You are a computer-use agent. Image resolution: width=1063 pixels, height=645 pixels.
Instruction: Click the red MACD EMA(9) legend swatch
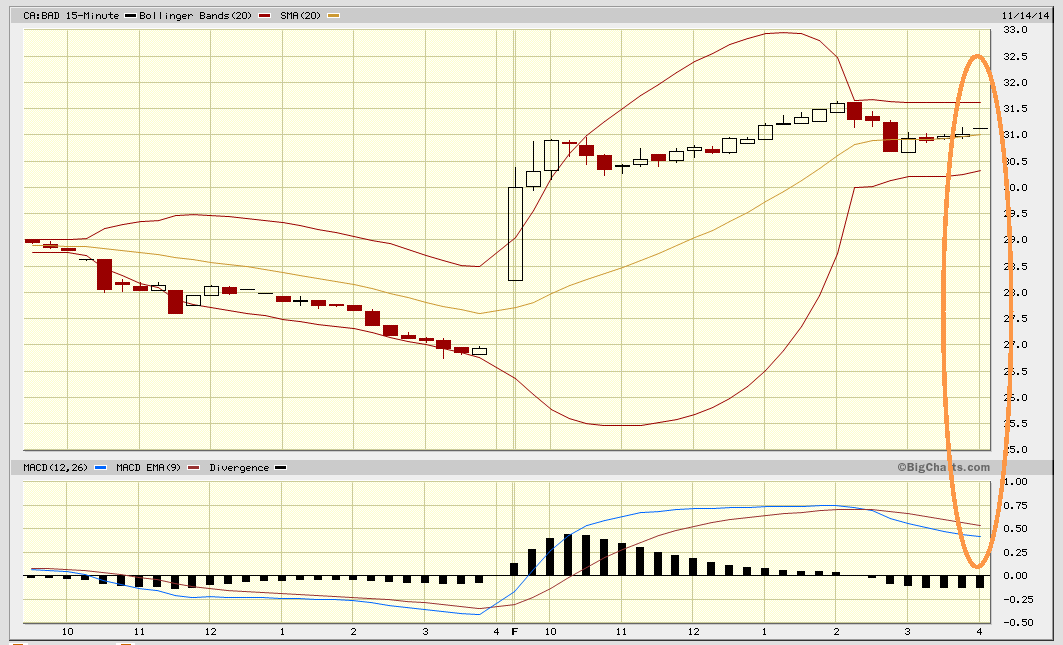click(194, 468)
